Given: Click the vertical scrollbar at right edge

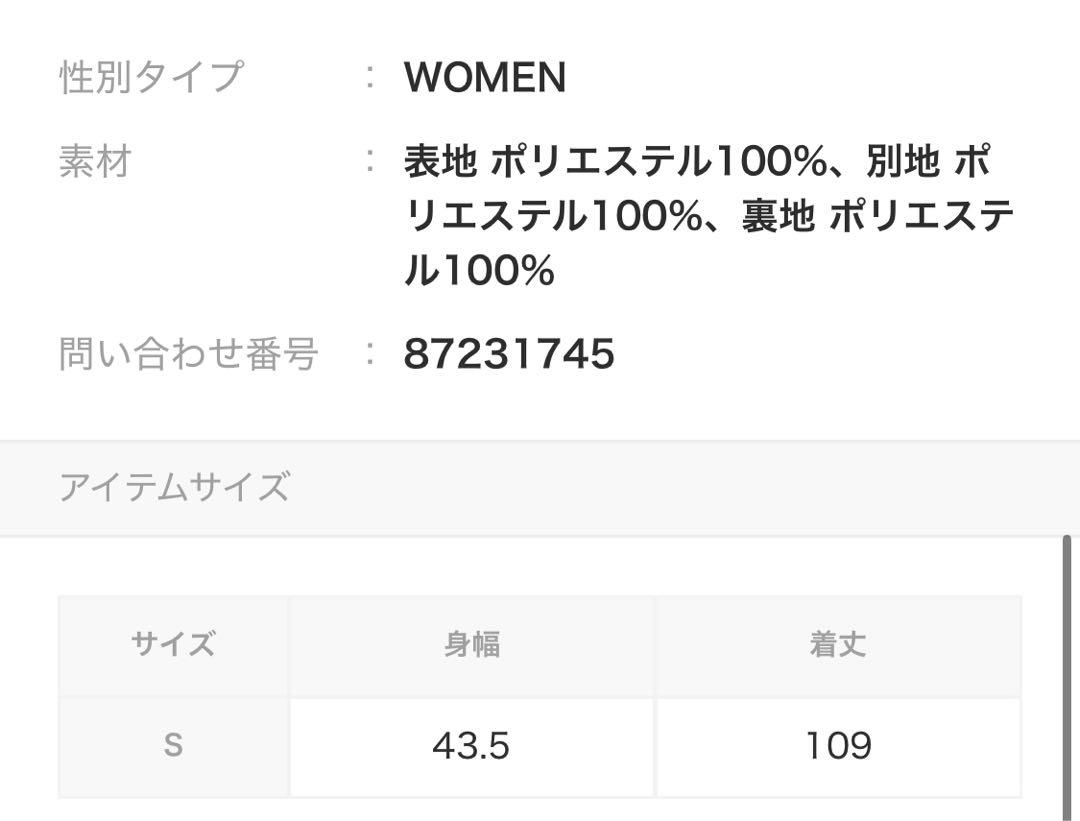Looking at the screenshot, I should coord(1067,678).
